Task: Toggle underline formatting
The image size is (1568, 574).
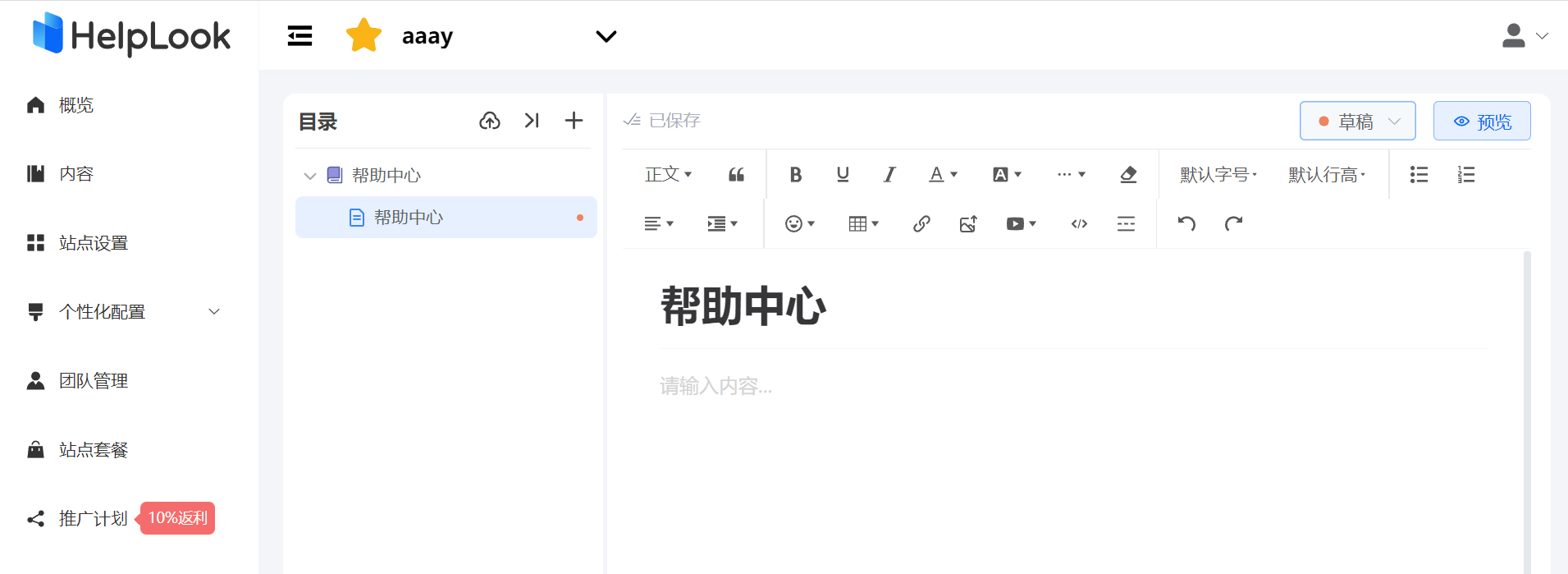Action: click(x=843, y=175)
